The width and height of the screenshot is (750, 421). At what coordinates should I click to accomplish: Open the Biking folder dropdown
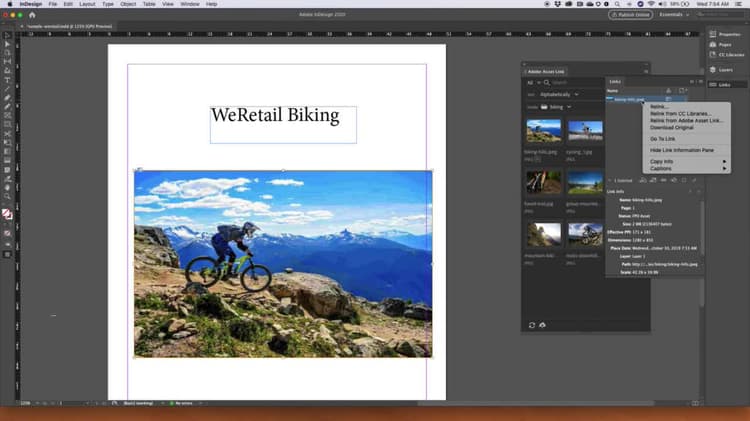click(556, 107)
